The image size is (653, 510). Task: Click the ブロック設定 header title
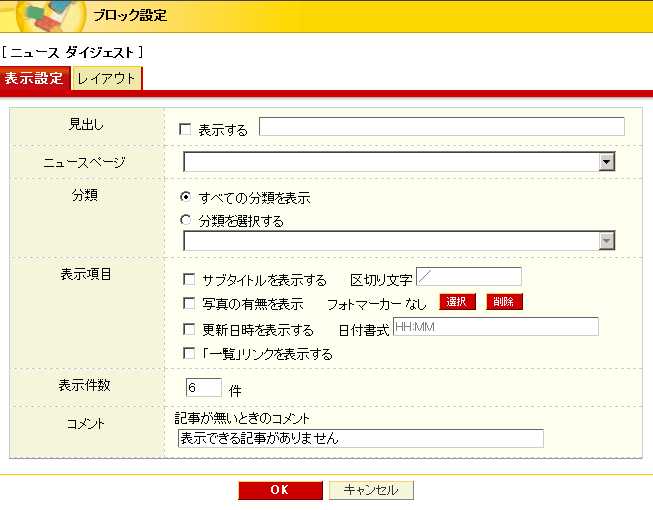[x=130, y=15]
